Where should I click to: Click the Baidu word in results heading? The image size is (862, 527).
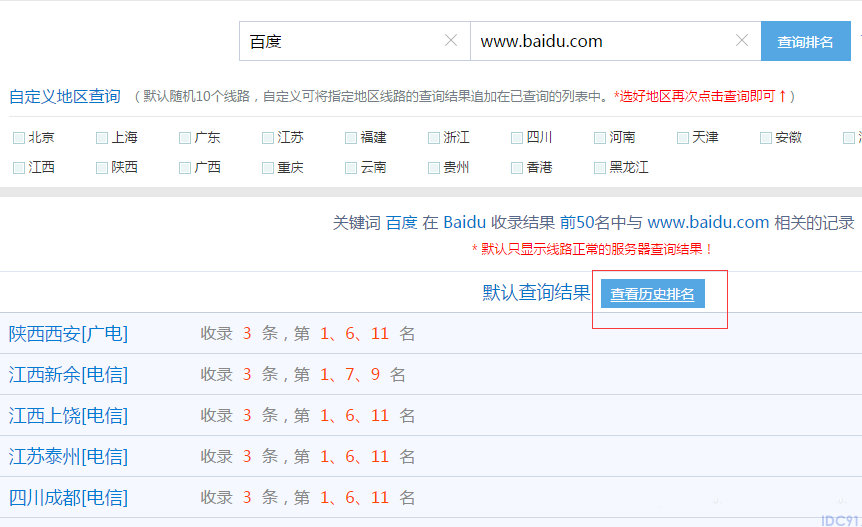click(465, 223)
